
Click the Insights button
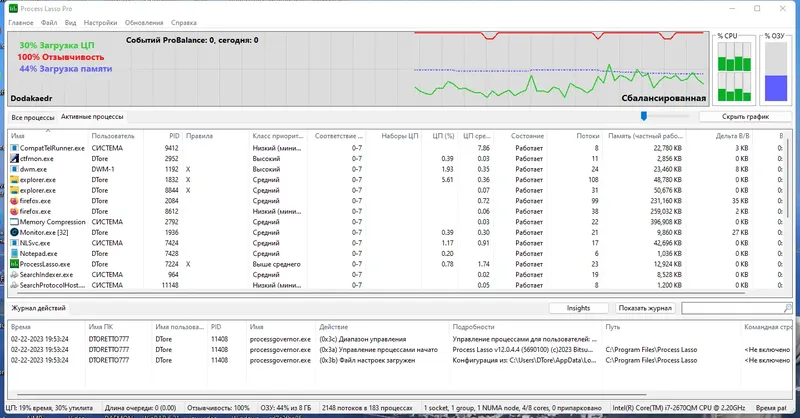578,308
